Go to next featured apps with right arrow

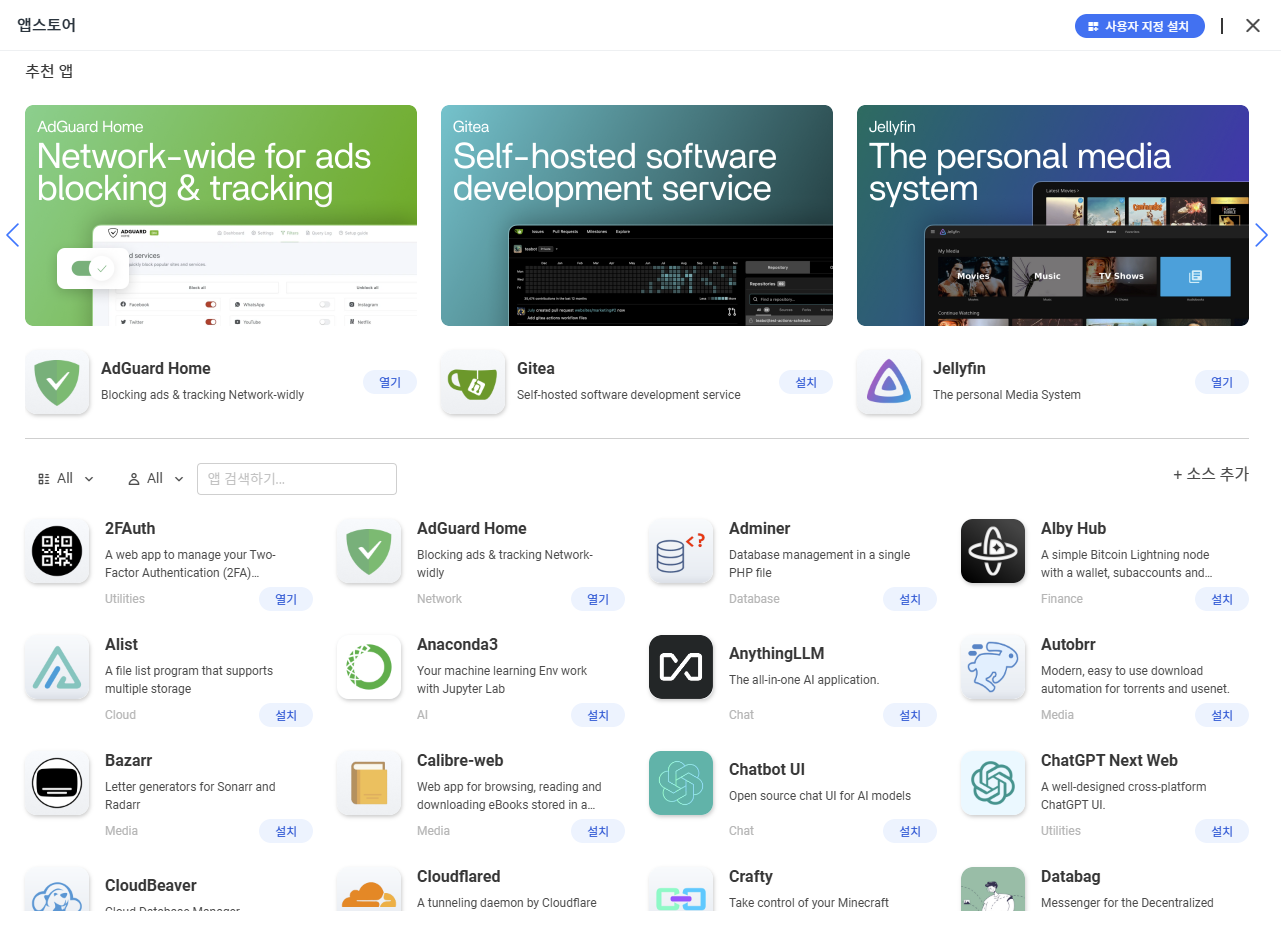1261,235
